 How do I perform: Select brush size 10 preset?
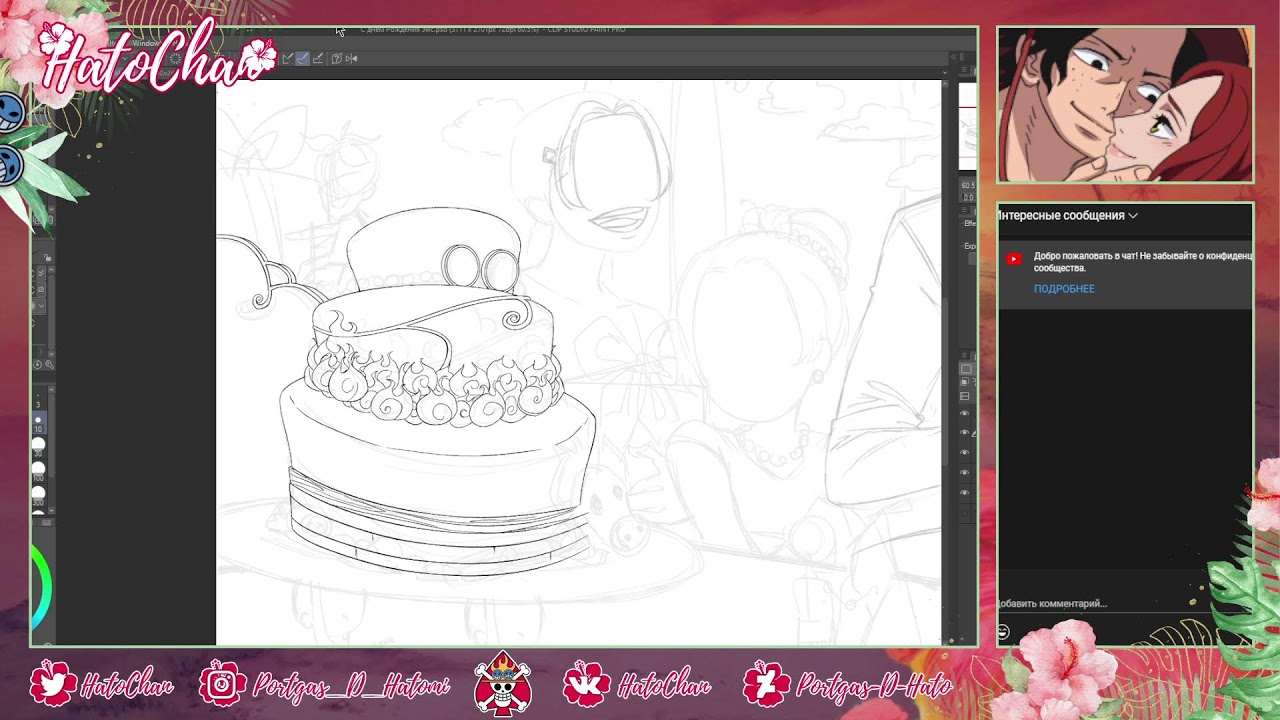point(38,424)
